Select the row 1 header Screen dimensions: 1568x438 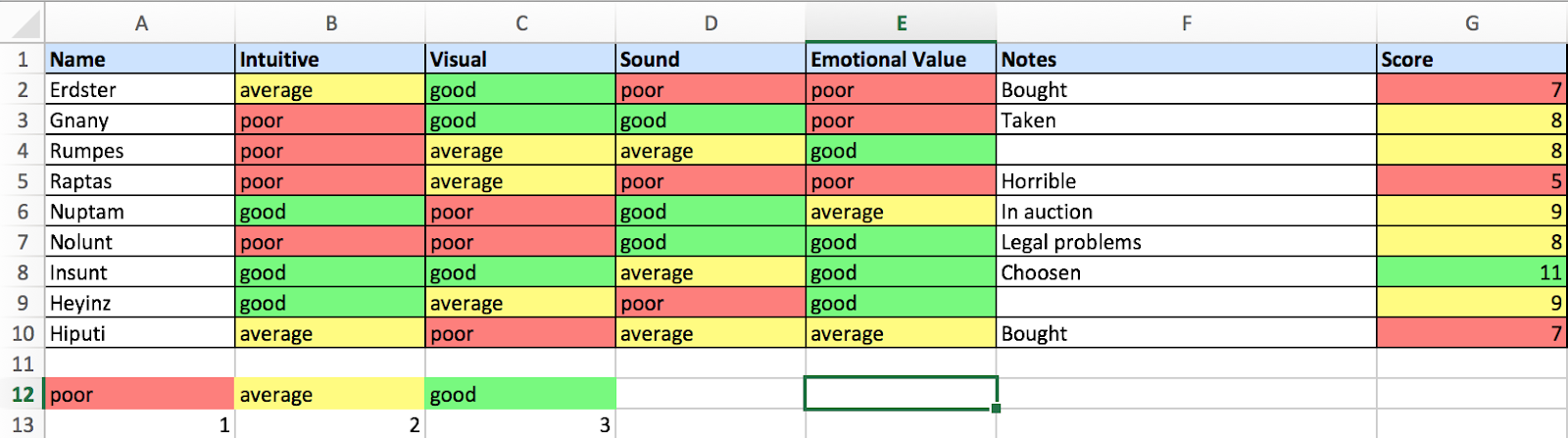click(23, 60)
